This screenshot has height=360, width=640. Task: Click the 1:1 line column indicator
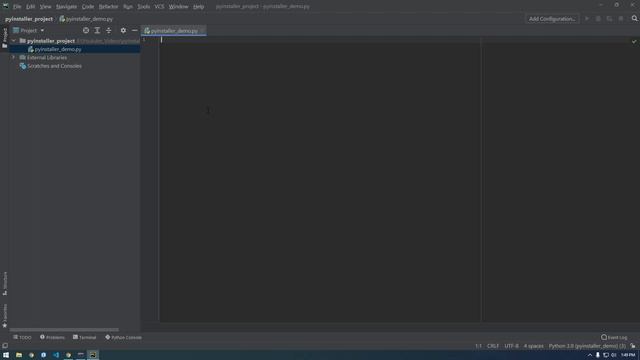tap(478, 346)
